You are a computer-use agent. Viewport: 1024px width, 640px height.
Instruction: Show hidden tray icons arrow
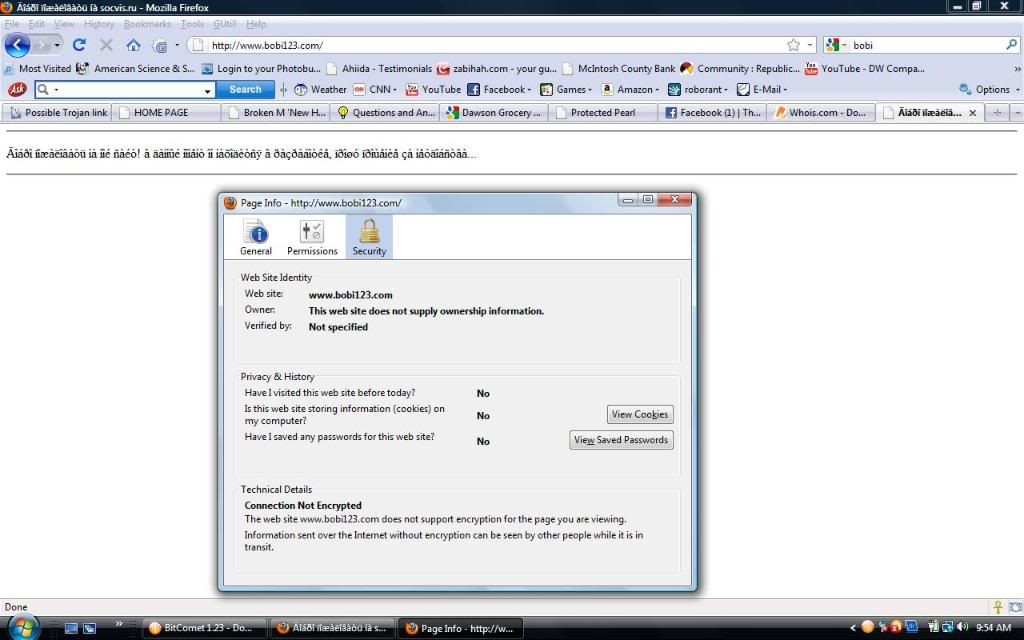click(x=852, y=628)
